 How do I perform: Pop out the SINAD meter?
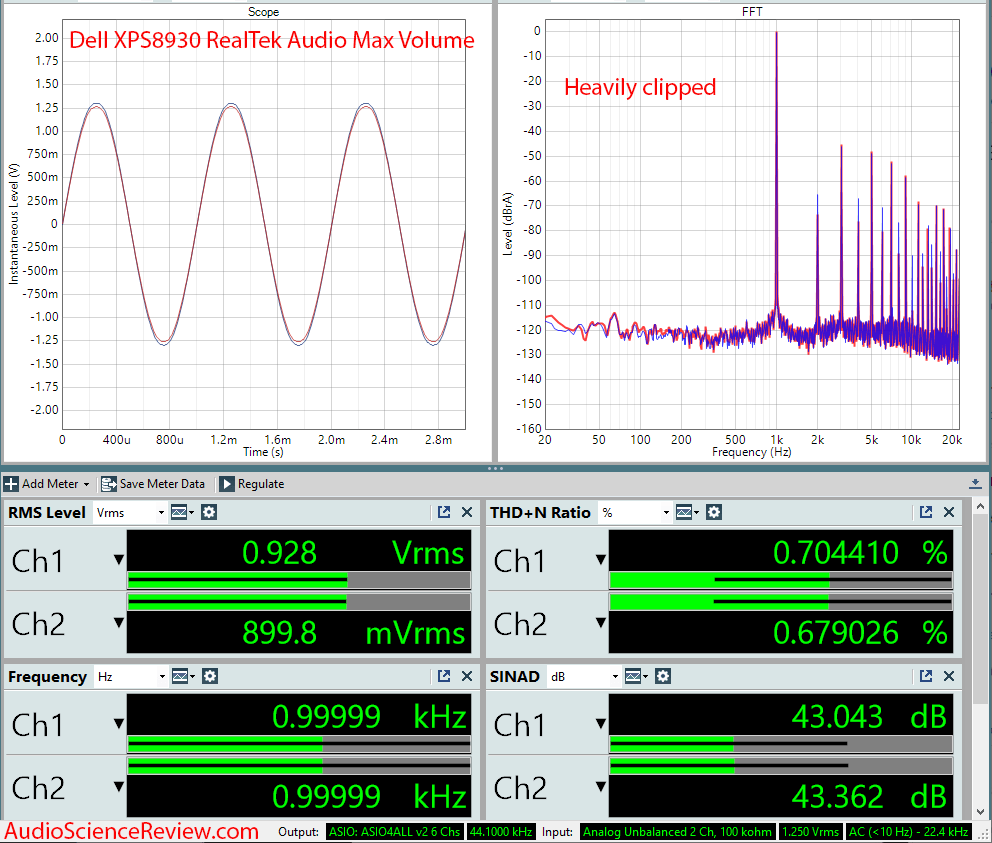tap(926, 676)
